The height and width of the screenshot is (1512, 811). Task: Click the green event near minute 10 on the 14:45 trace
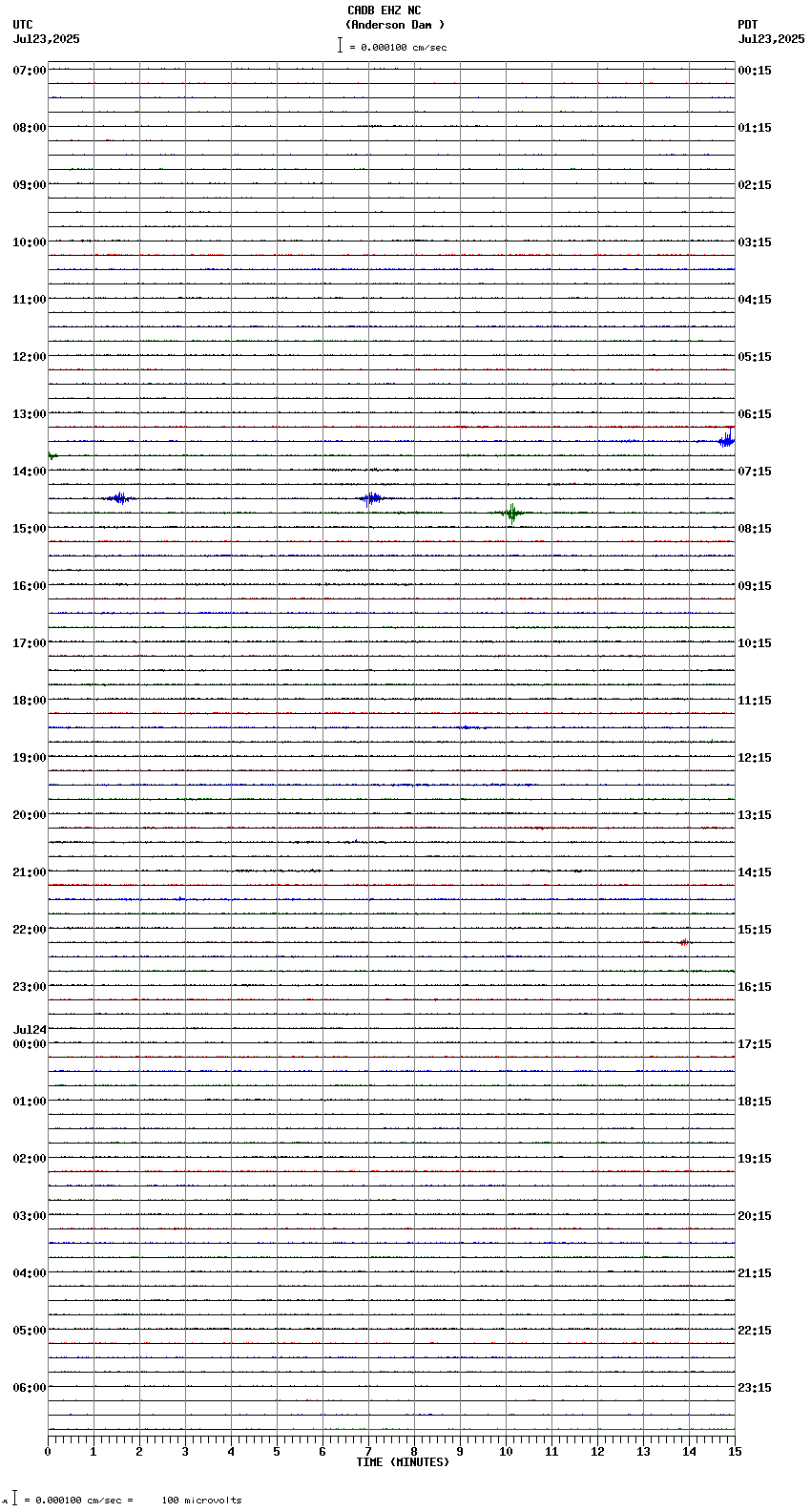511,514
